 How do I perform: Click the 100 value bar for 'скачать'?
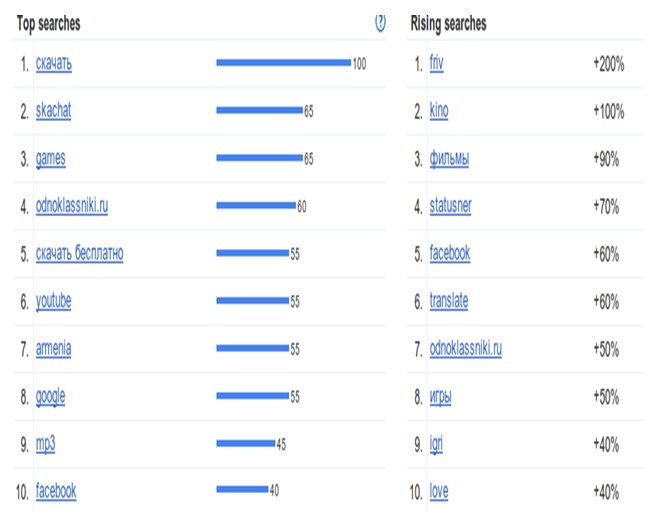tap(283, 63)
